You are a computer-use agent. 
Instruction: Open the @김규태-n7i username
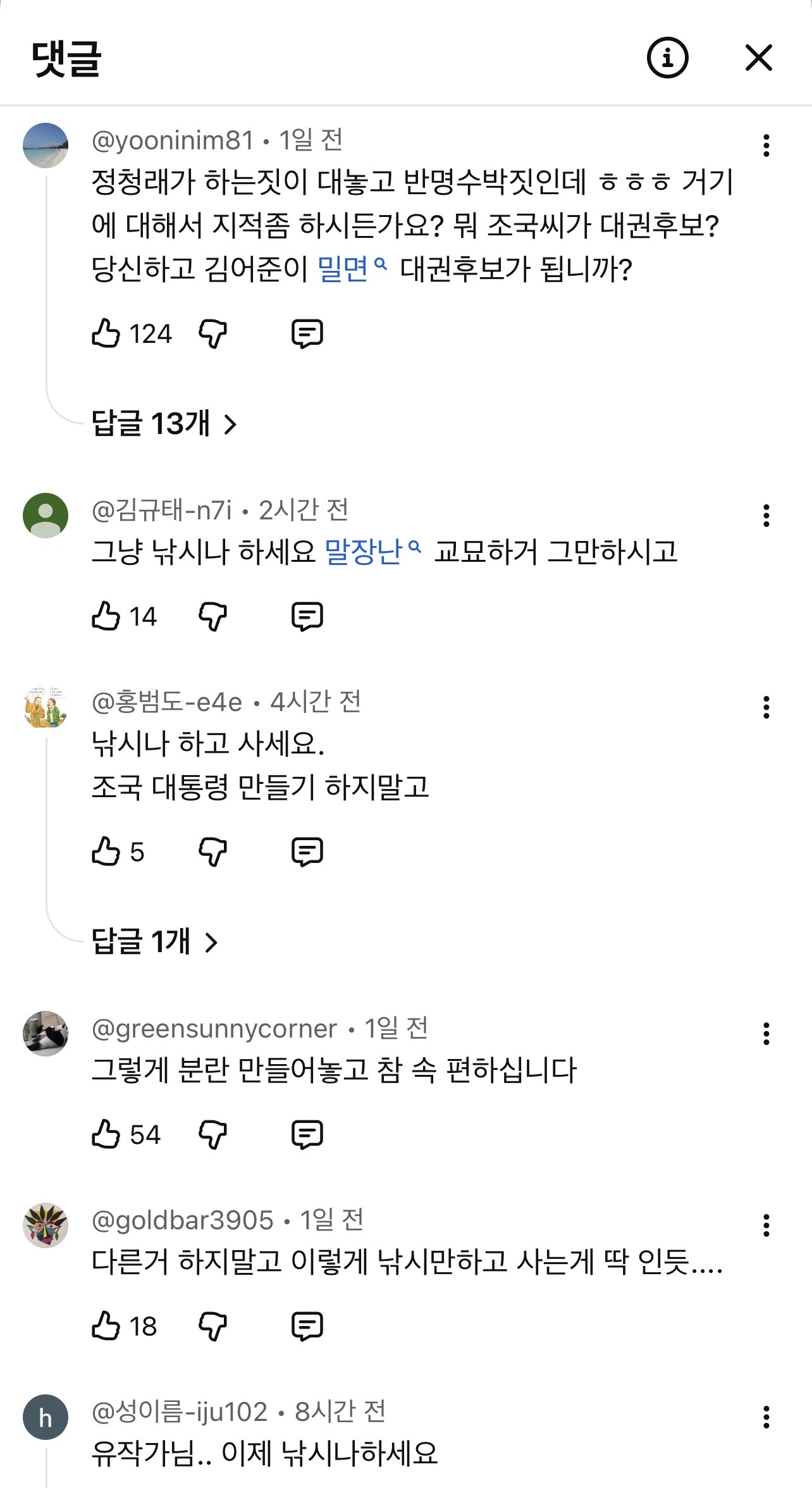click(x=162, y=510)
